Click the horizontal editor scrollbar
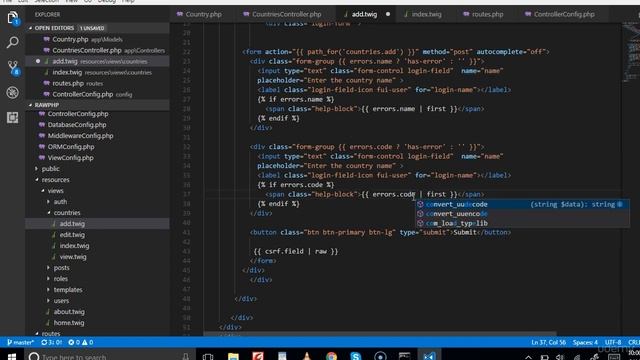The width and height of the screenshot is (640, 360). [380, 334]
